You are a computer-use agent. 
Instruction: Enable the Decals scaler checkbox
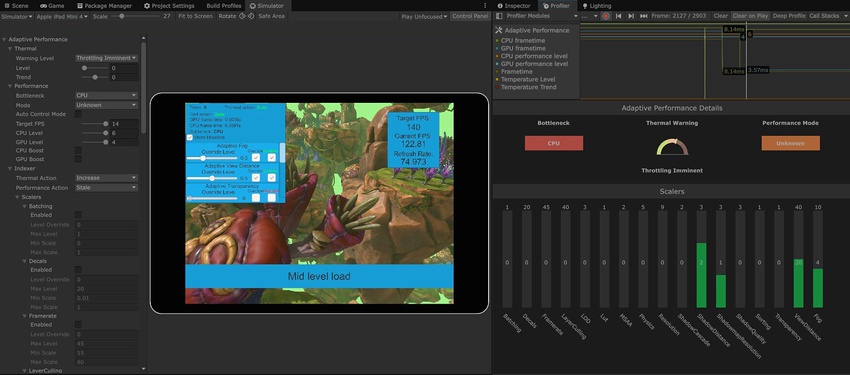coord(78,270)
